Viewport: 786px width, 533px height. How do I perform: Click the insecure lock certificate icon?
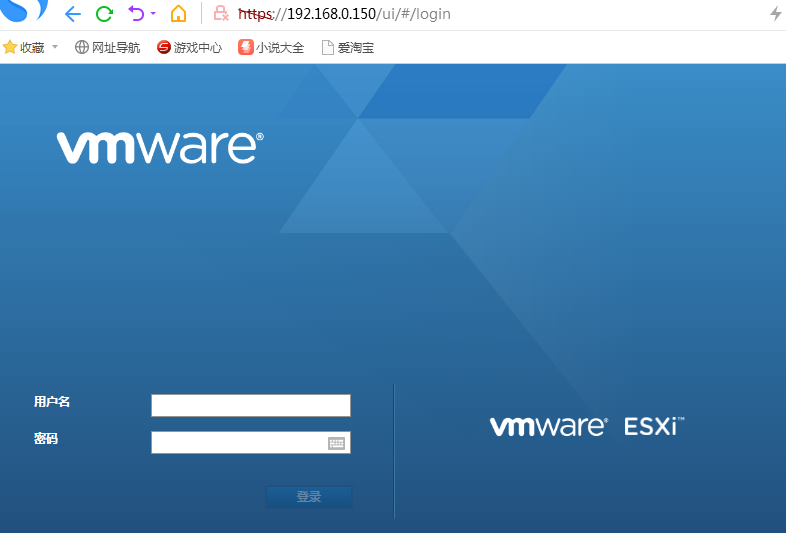221,14
